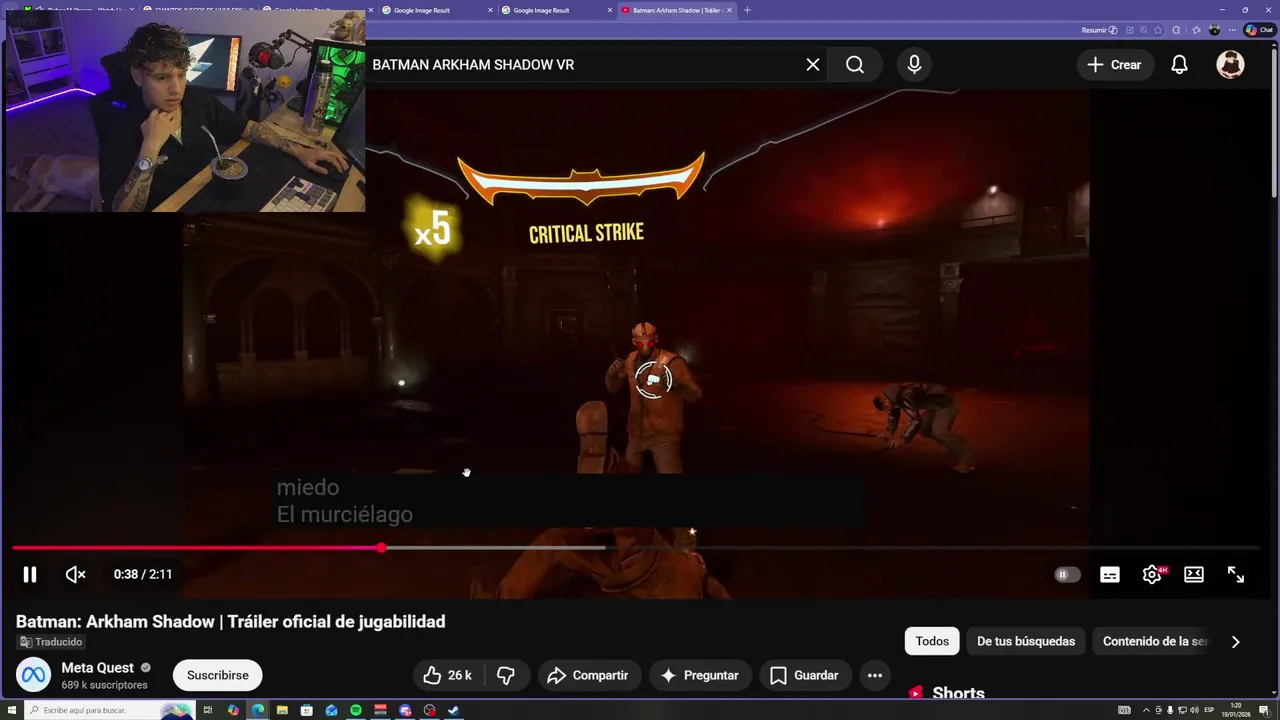Switch to theater mode view
The height and width of the screenshot is (720, 1280).
1194,574
